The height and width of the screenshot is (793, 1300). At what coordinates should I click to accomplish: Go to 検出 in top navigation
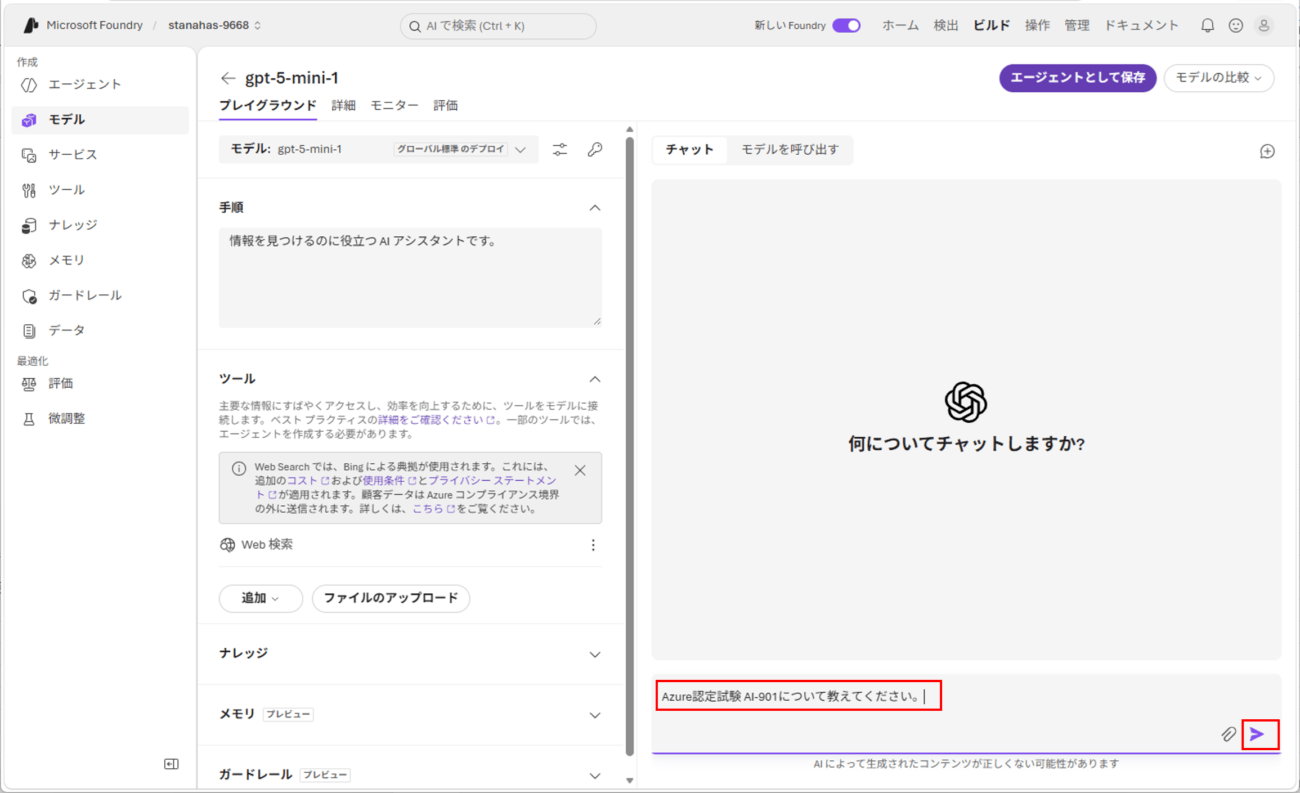pyautogui.click(x=946, y=26)
